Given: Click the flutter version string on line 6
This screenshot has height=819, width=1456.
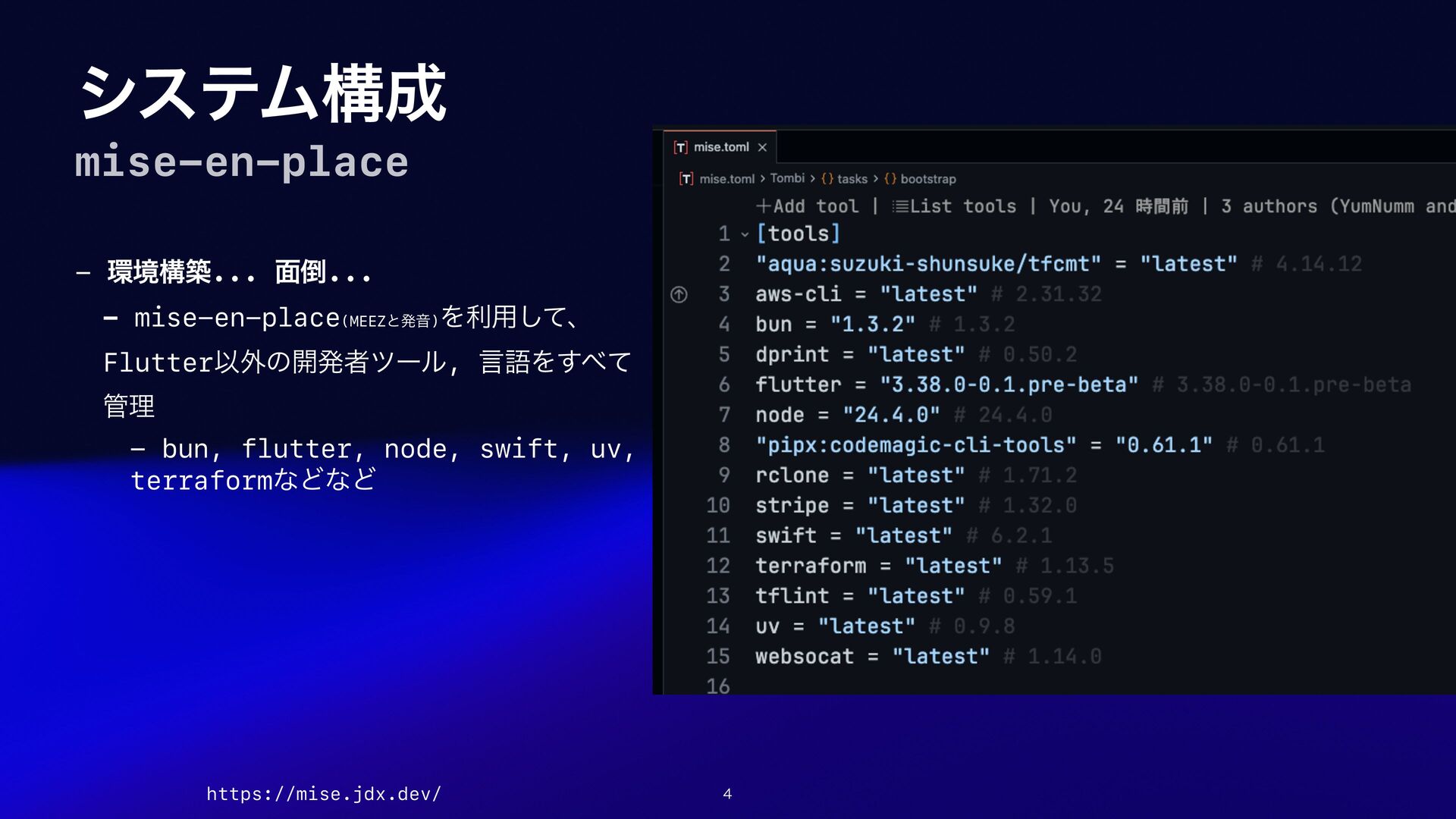Looking at the screenshot, I should (x=1009, y=384).
